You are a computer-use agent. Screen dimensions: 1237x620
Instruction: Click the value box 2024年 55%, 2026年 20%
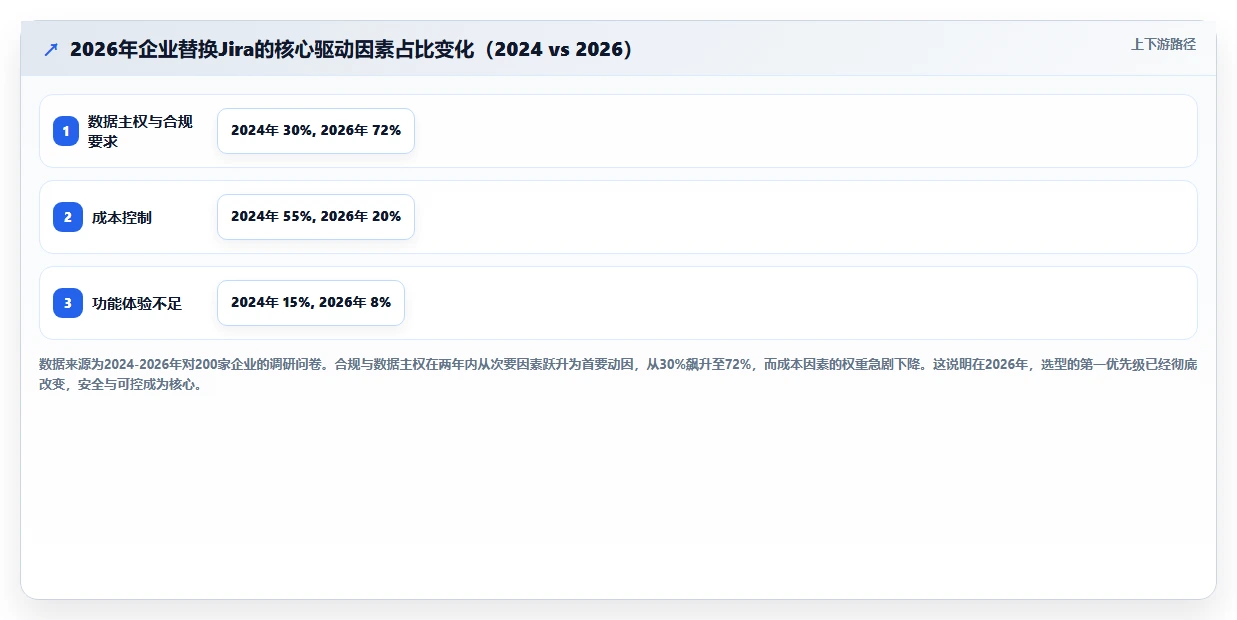click(316, 217)
